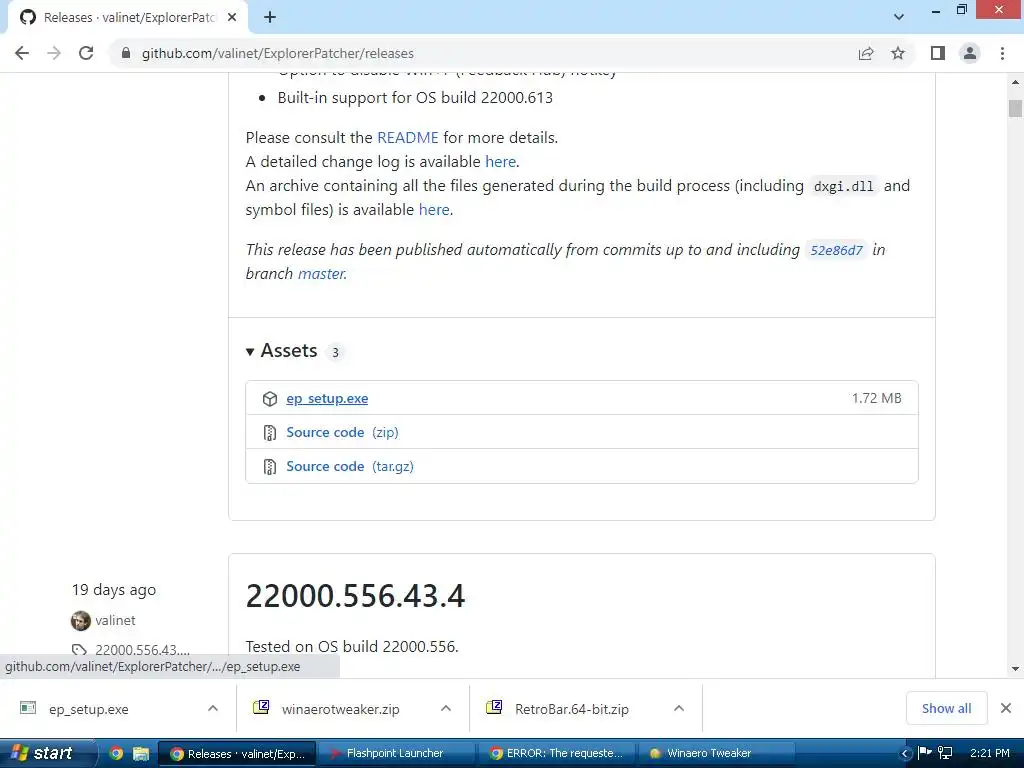Collapse the Assets section

[x=282, y=351]
